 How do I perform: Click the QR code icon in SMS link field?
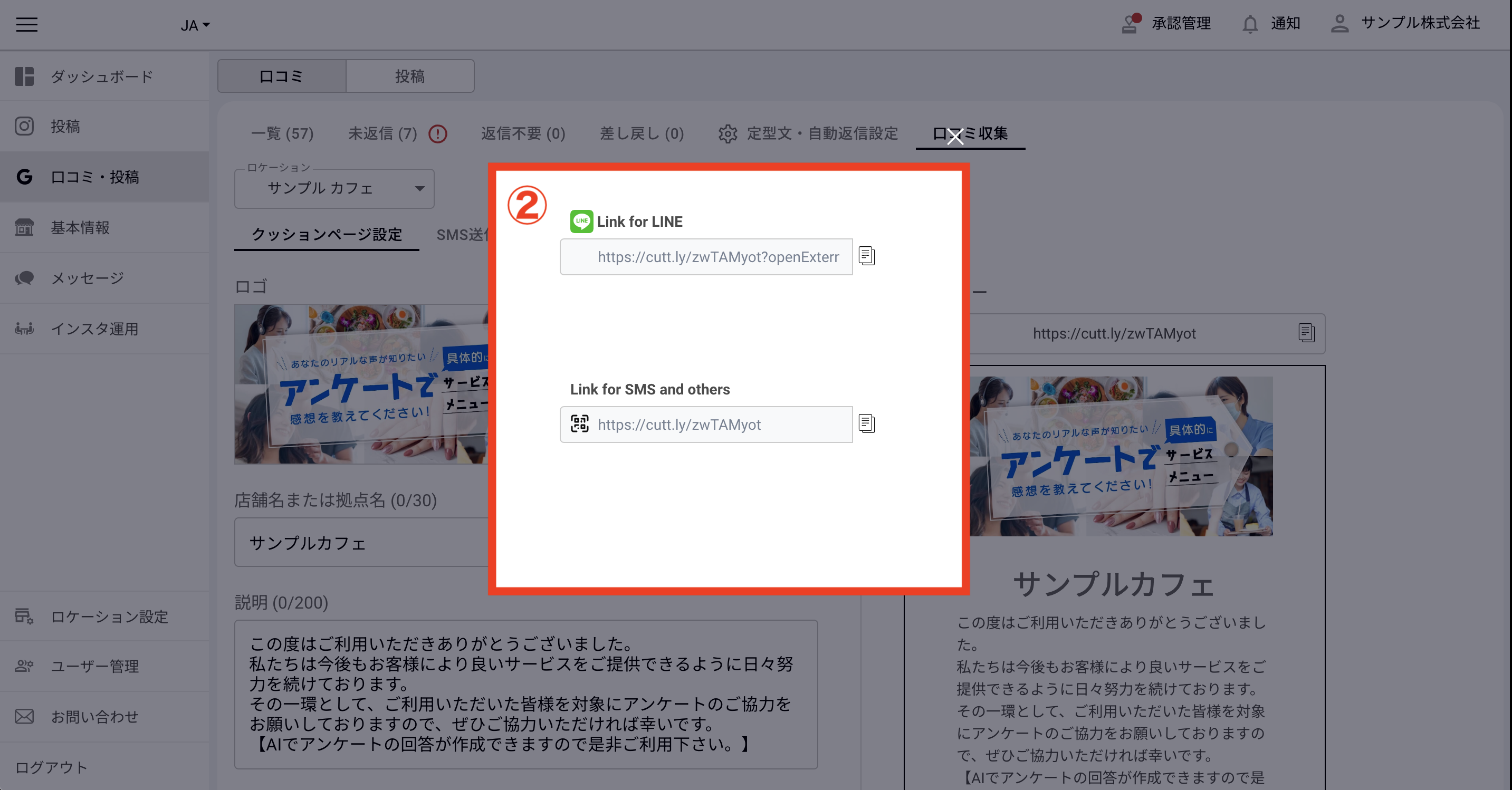click(x=580, y=425)
